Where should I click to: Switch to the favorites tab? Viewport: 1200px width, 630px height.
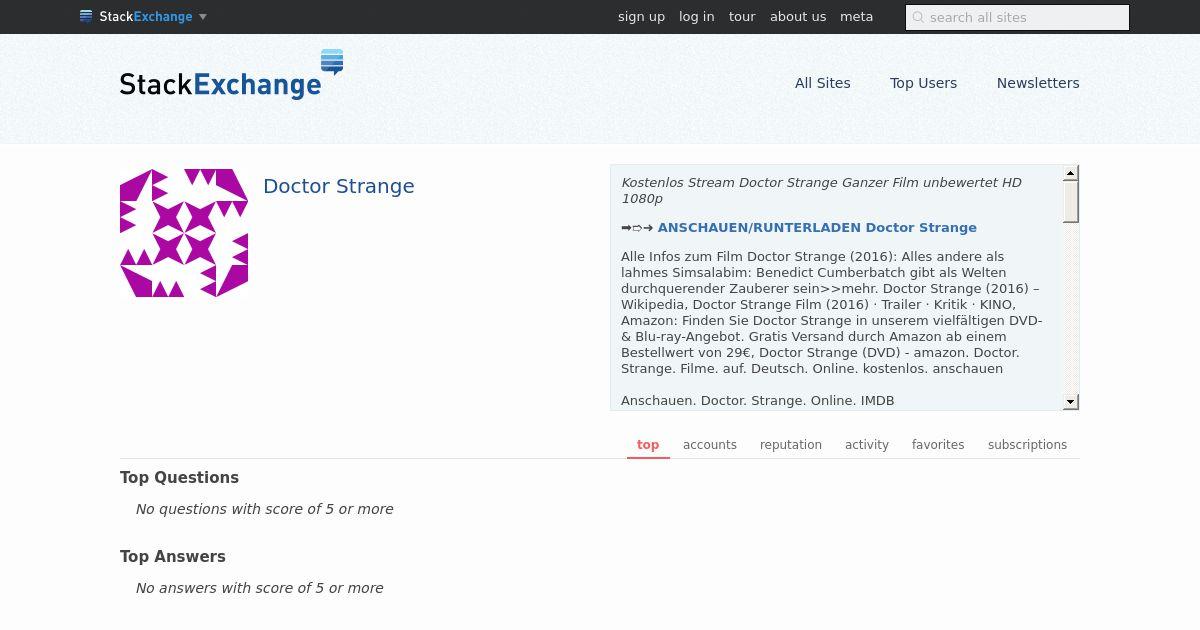point(938,445)
